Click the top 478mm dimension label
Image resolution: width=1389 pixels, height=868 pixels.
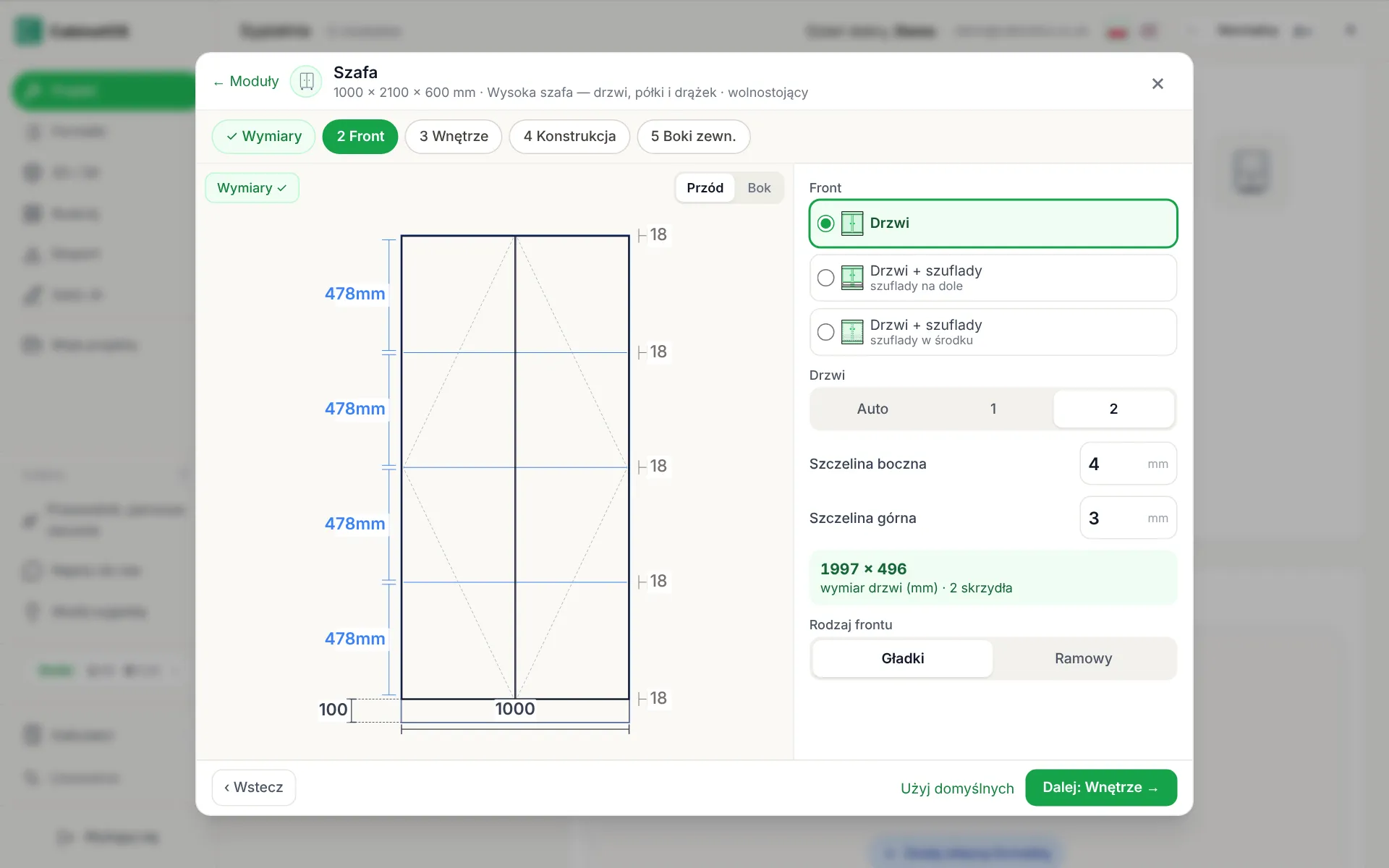[x=354, y=294]
